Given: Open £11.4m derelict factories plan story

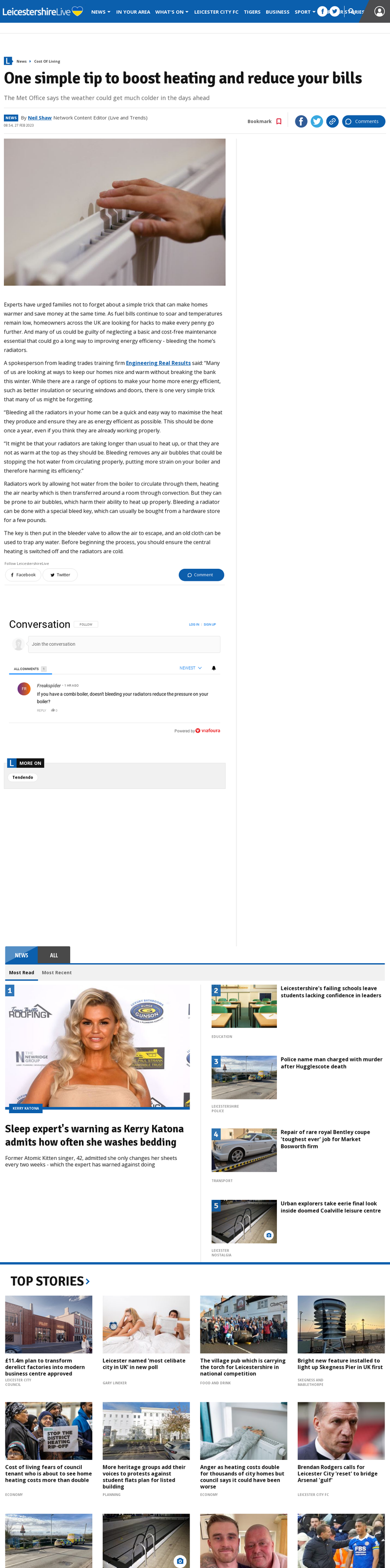Looking at the screenshot, I should tap(46, 1367).
